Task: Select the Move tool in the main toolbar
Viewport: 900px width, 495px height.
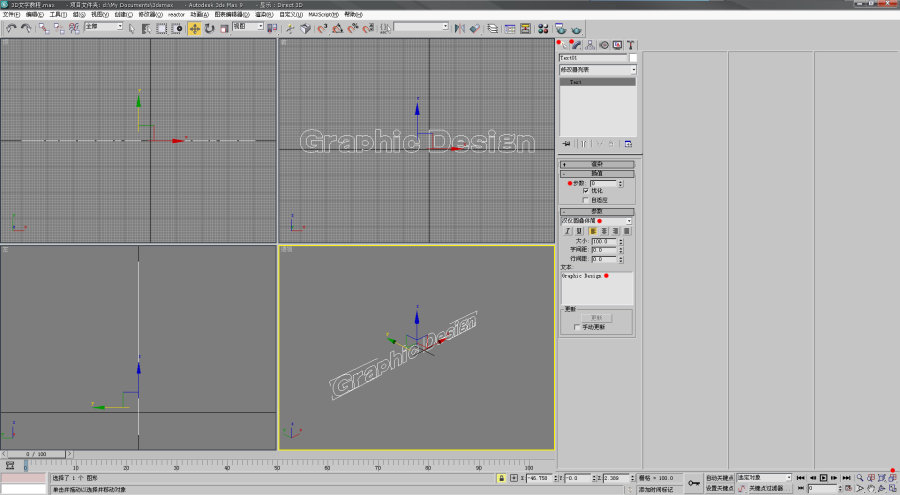Action: pyautogui.click(x=195, y=29)
